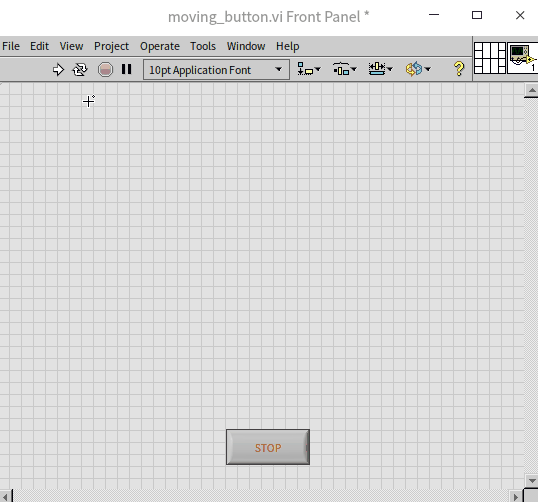
Task: Open the Resize Objects menu icon
Action: 381,69
